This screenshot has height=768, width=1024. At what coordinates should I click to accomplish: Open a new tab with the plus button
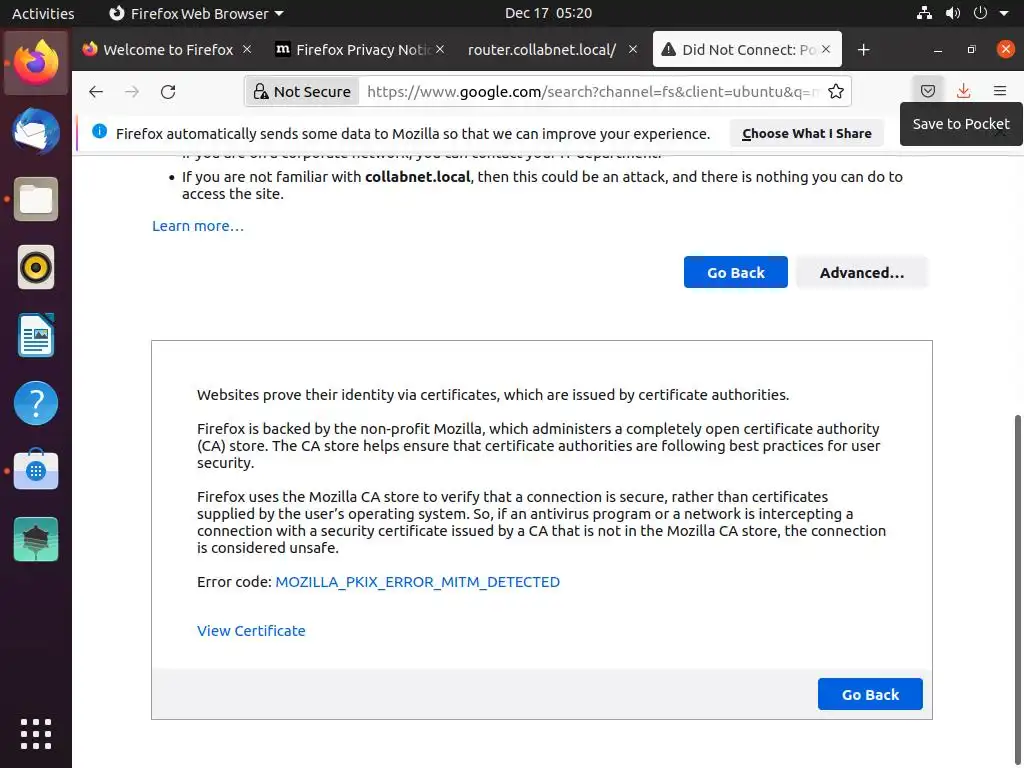864,49
